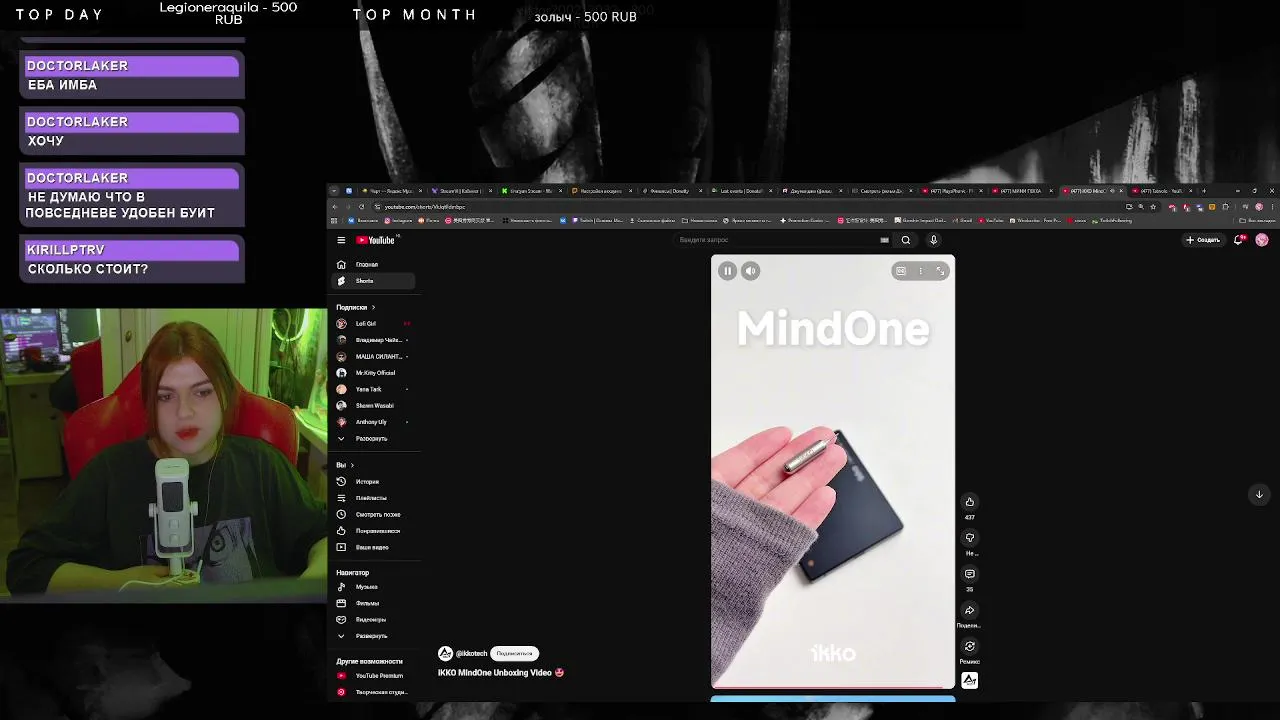Open Смотреть позже list
1280x720 pixels.
[372, 515]
